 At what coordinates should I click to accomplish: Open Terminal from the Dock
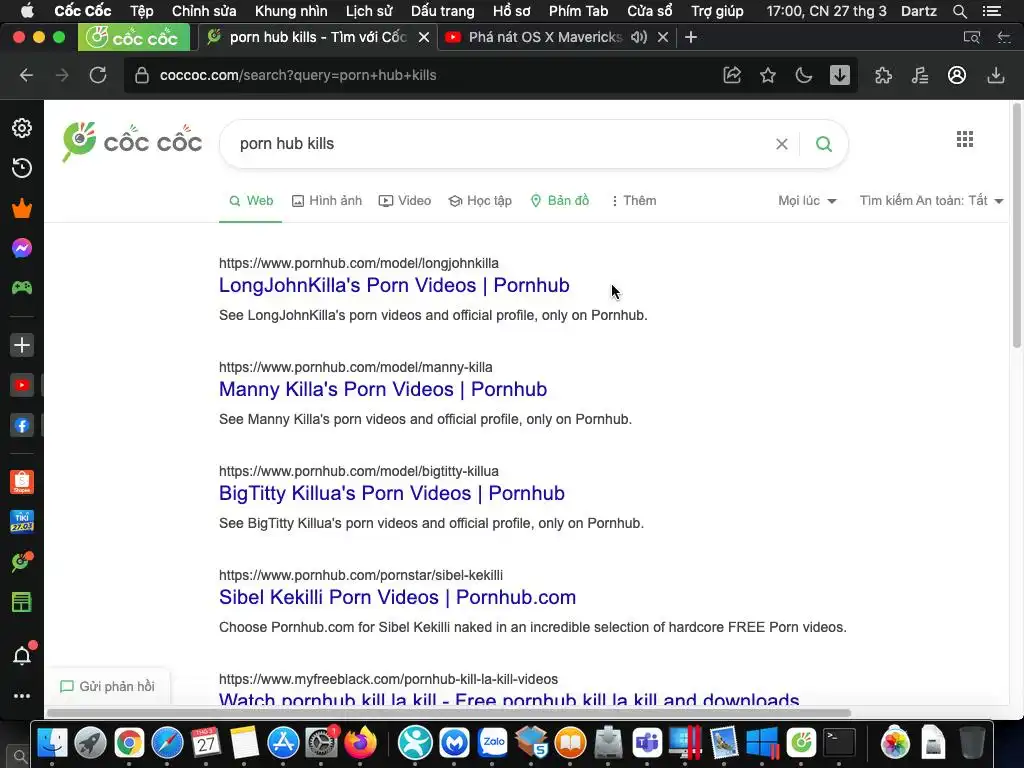[839, 743]
